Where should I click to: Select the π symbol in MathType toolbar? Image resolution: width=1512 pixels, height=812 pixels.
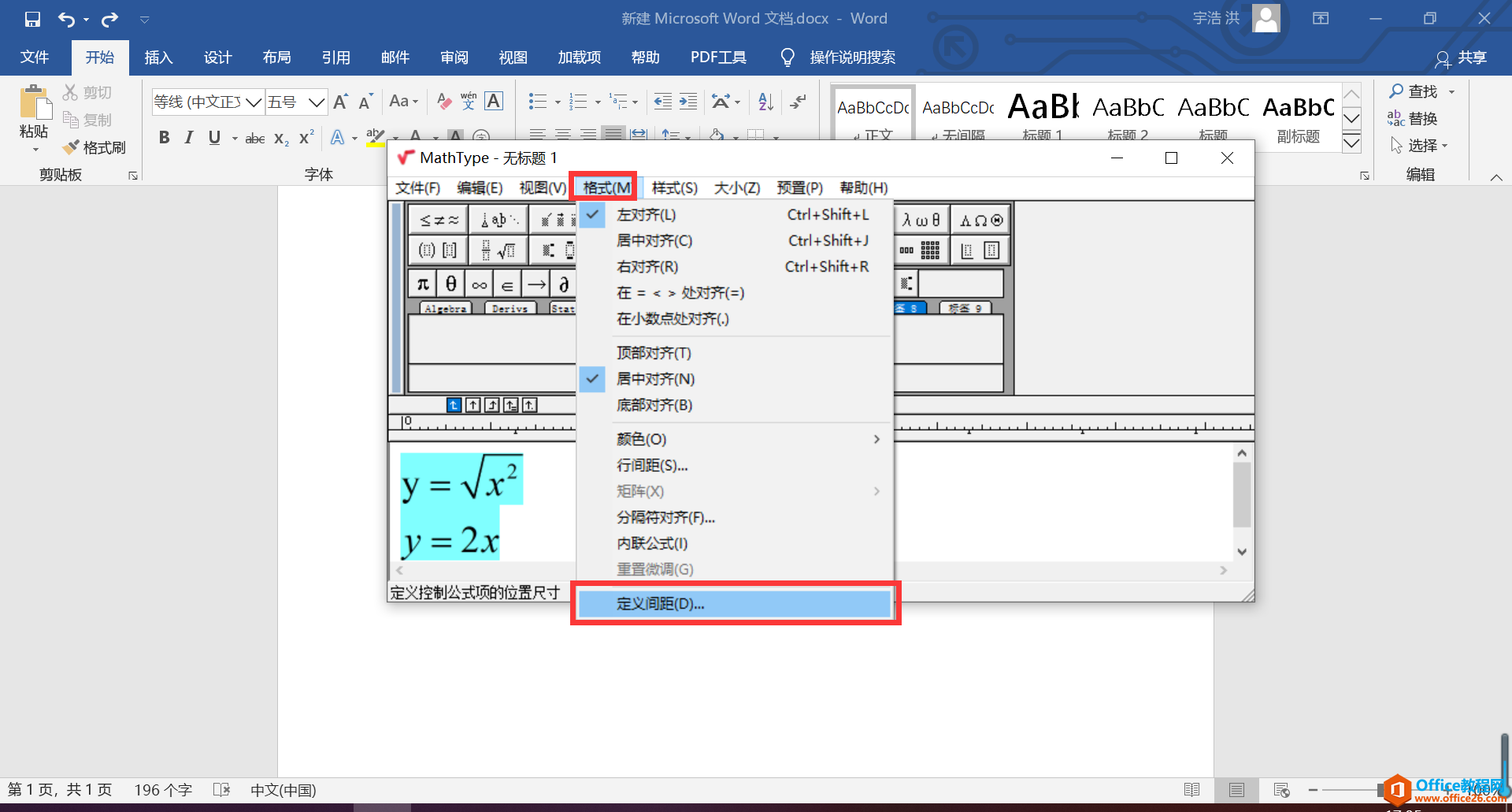point(422,283)
